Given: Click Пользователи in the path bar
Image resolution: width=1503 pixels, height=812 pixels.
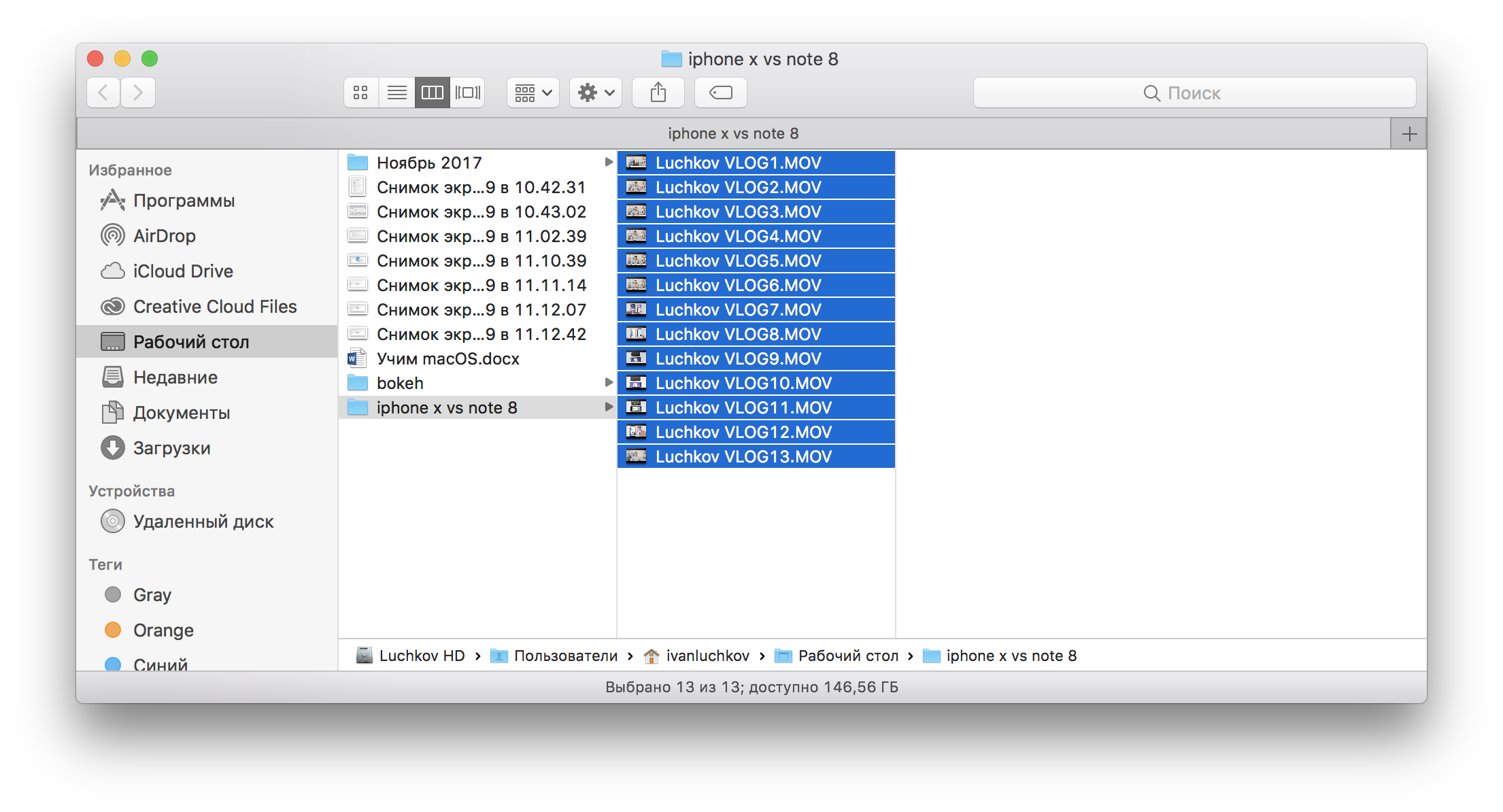Looking at the screenshot, I should point(565,656).
